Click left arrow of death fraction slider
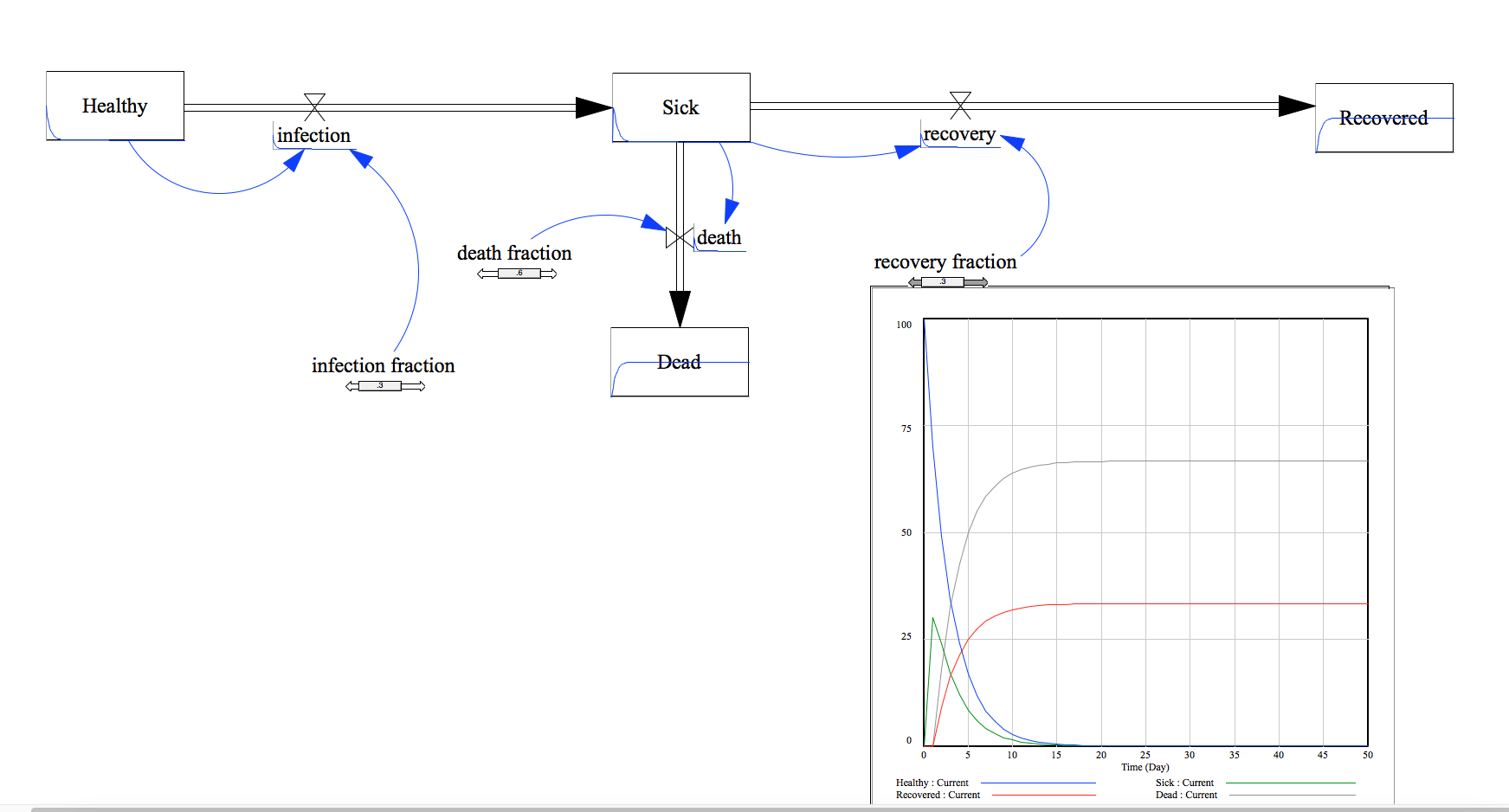 (x=487, y=274)
